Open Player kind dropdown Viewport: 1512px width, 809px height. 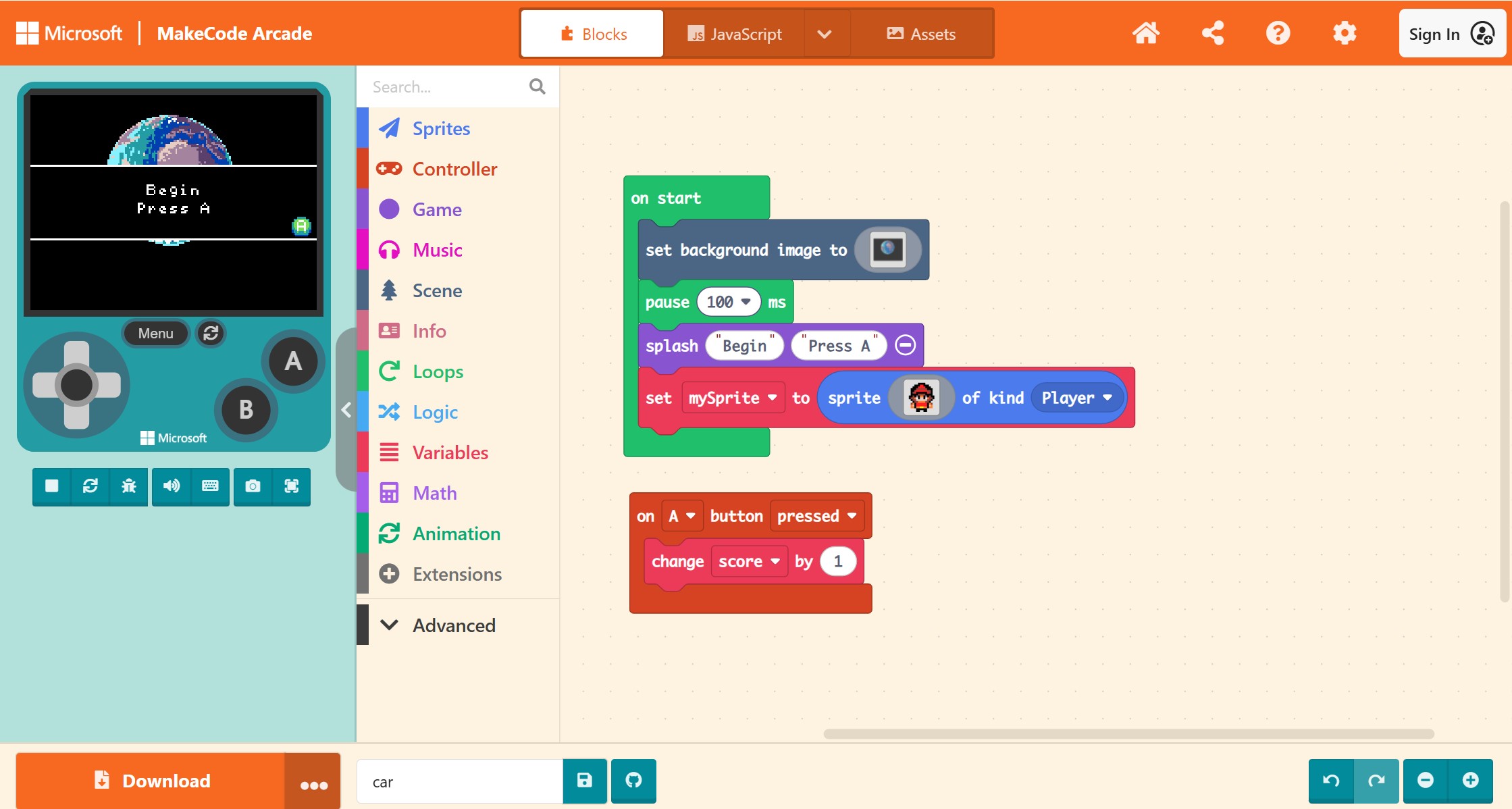[x=1076, y=398]
